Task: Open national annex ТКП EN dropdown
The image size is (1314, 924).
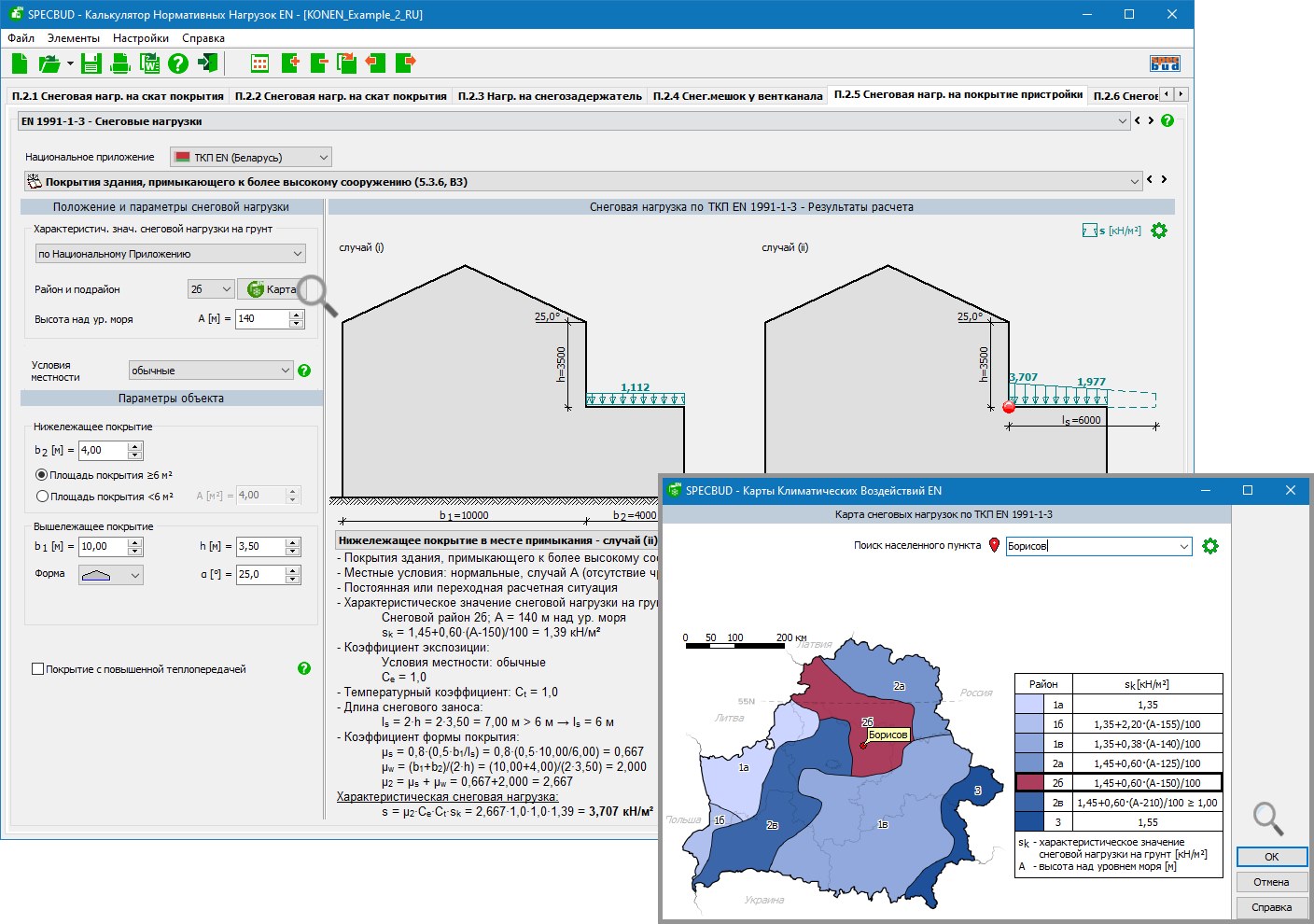Action: coord(250,158)
